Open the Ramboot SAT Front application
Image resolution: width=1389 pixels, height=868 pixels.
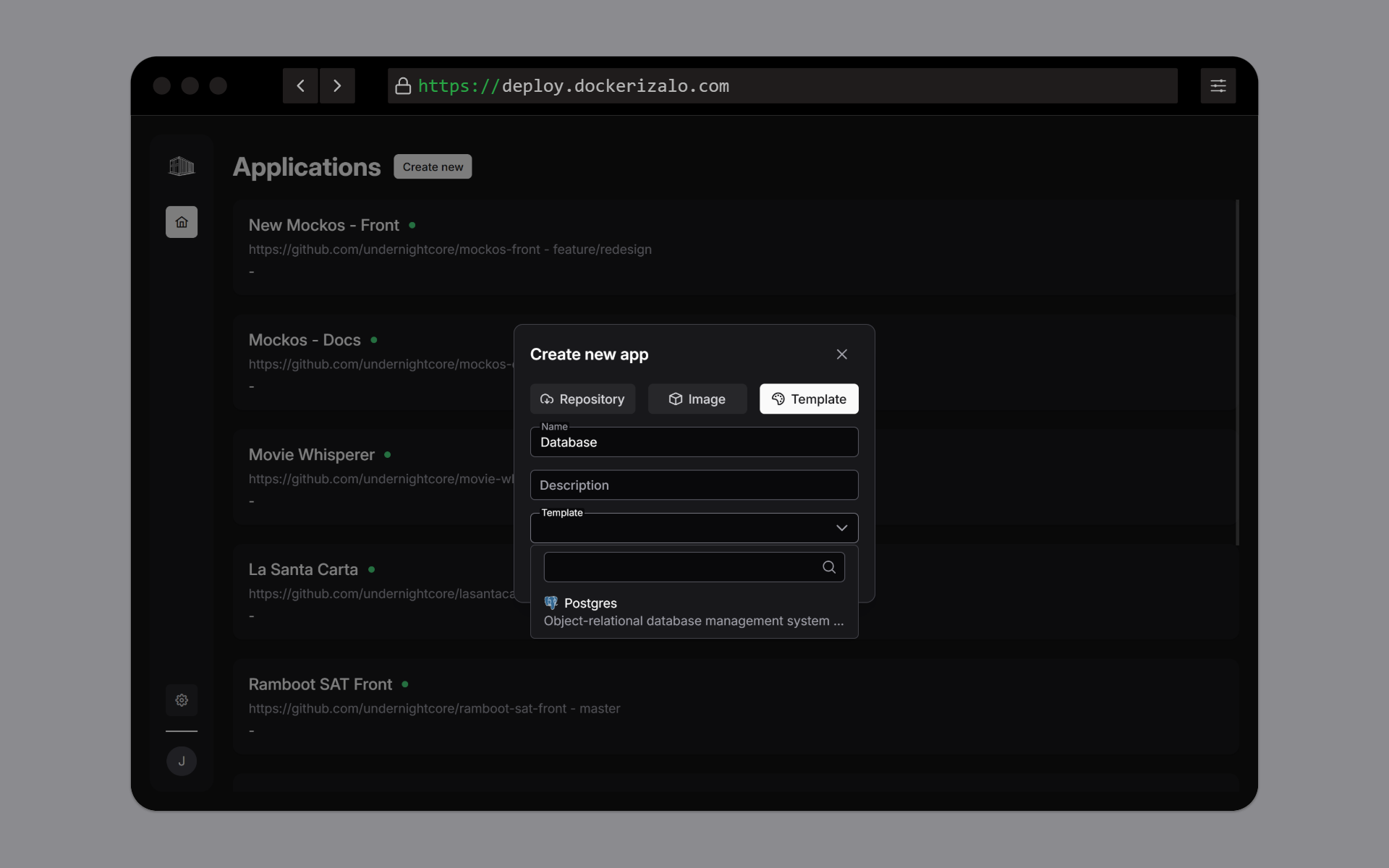[x=734, y=706]
